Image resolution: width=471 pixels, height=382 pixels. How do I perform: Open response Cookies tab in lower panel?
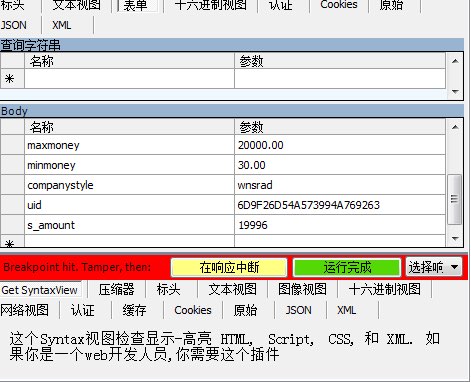(x=193, y=310)
